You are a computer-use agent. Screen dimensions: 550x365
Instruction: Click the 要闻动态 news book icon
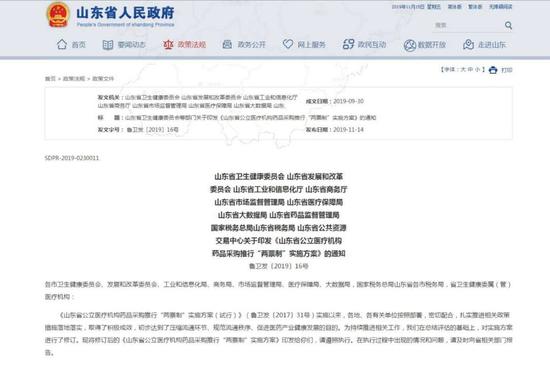pos(108,45)
